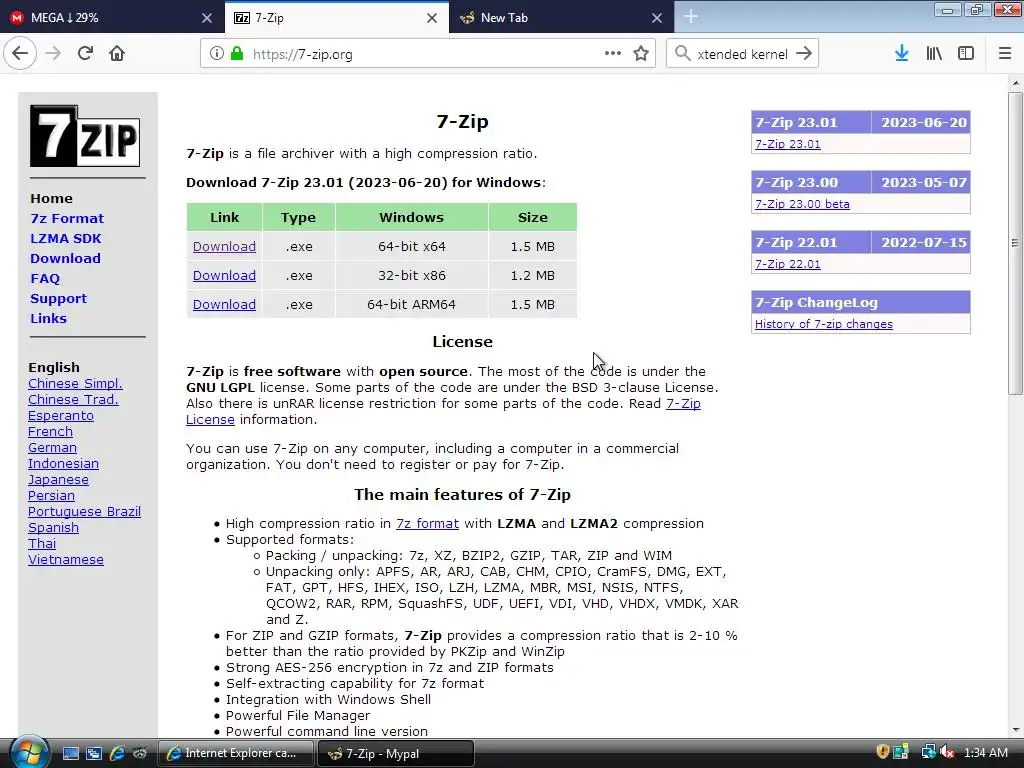
Task: Click the clock showing 1:34 AM
Action: (985, 752)
